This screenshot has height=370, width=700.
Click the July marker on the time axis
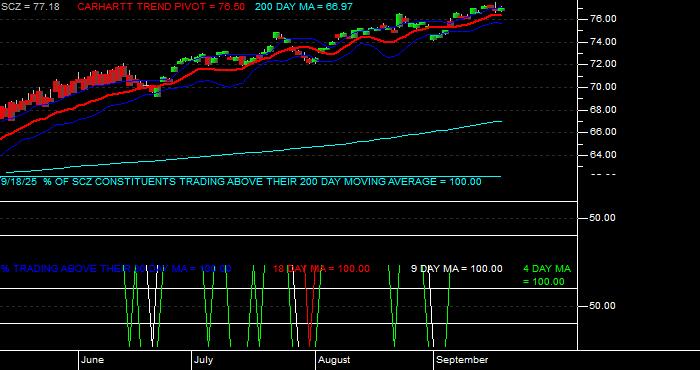pos(204,360)
